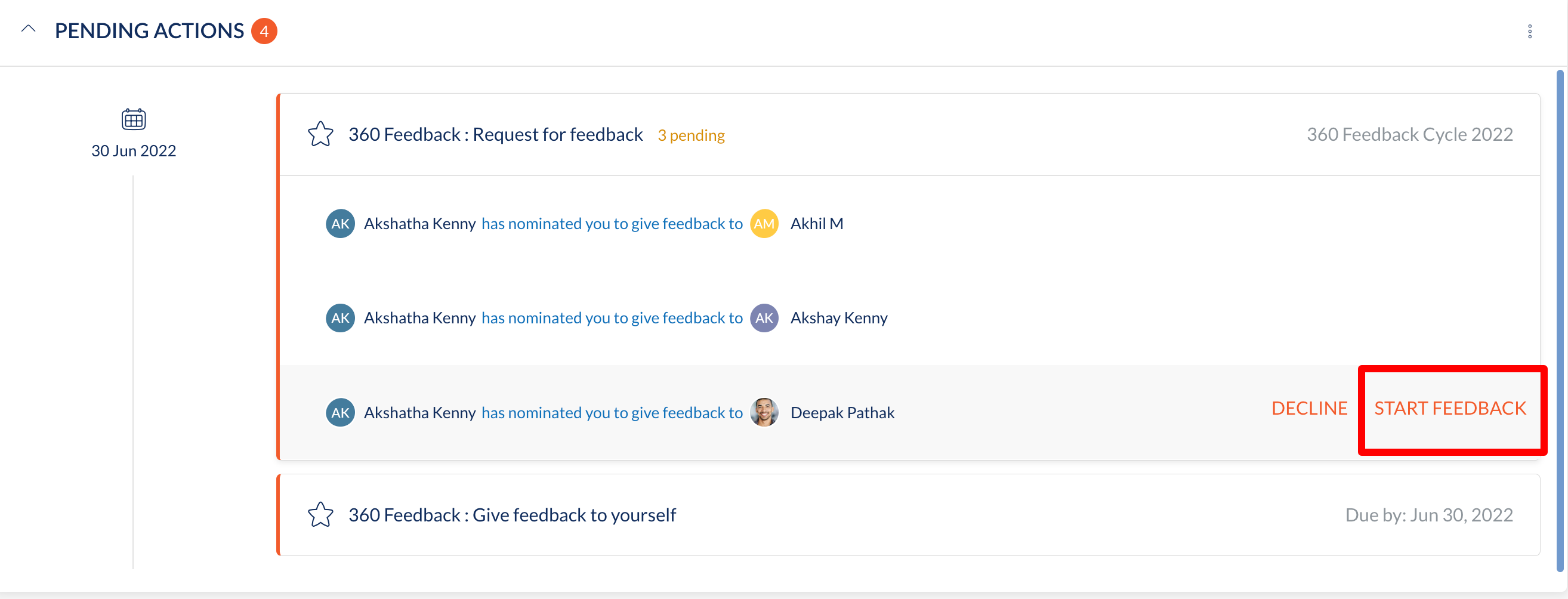1568x599 pixels.
Task: Star the Give feedback to yourself item
Action: click(320, 515)
